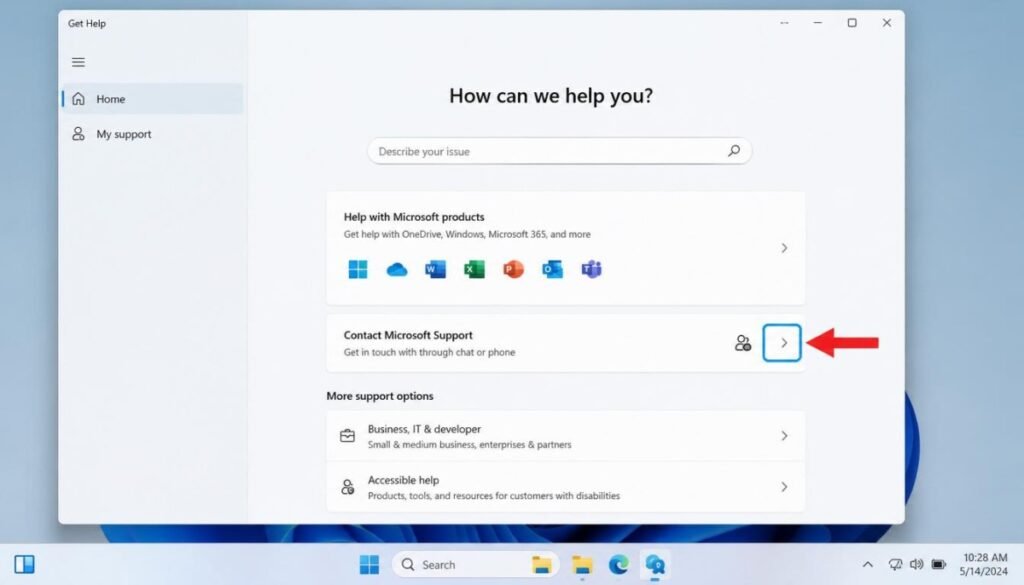The image size is (1024, 585).
Task: Click More support options heading
Action: pyautogui.click(x=379, y=396)
